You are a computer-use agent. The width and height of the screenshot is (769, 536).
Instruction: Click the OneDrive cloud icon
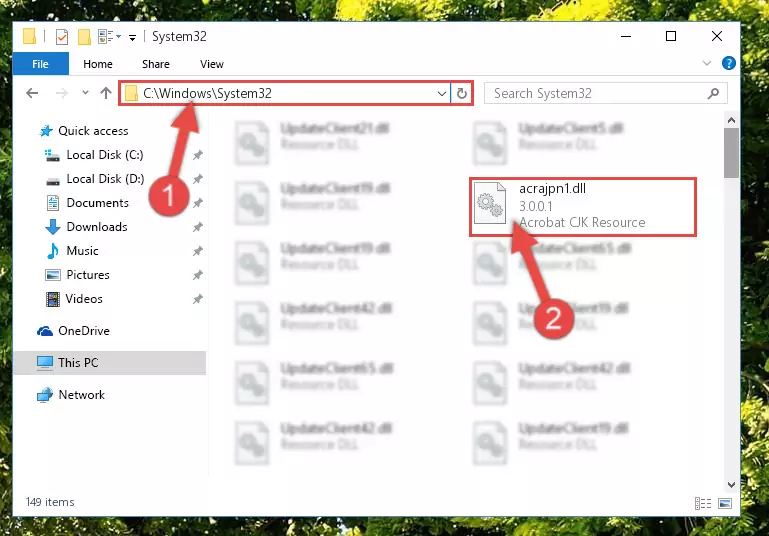(x=45, y=332)
